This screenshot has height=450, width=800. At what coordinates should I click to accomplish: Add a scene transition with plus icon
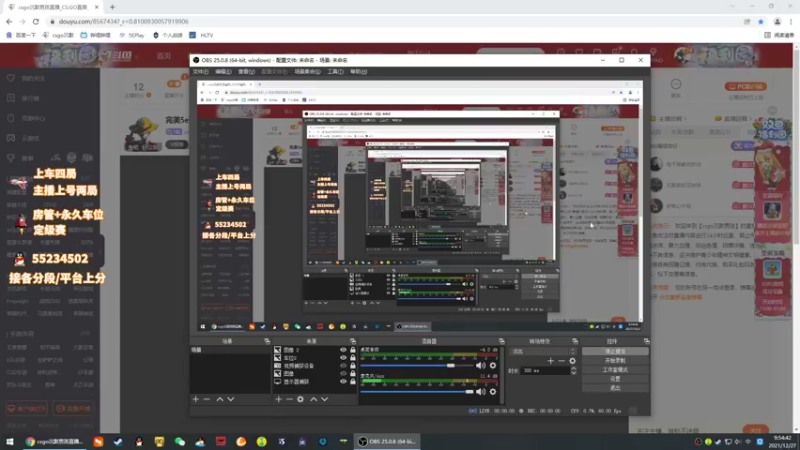[x=551, y=361]
